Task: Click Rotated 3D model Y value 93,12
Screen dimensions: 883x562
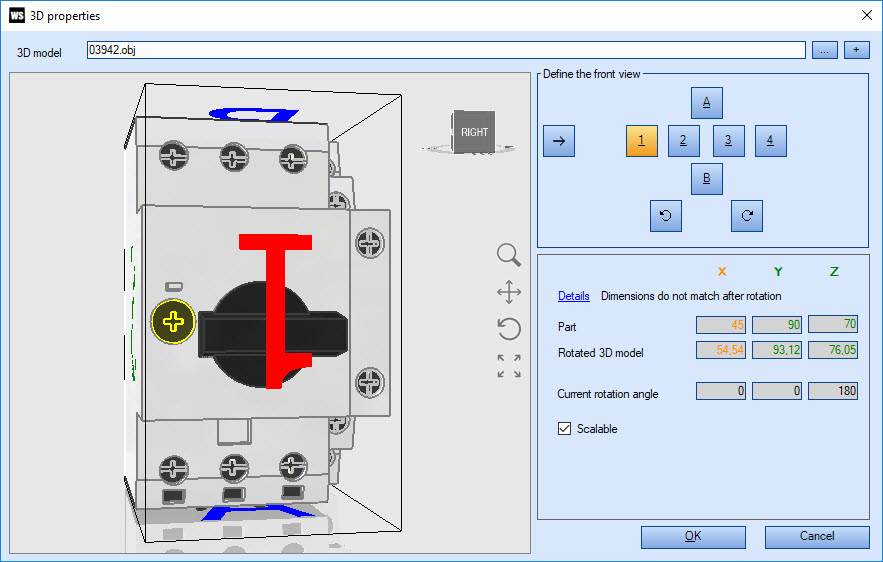Action: pyautogui.click(x=777, y=350)
